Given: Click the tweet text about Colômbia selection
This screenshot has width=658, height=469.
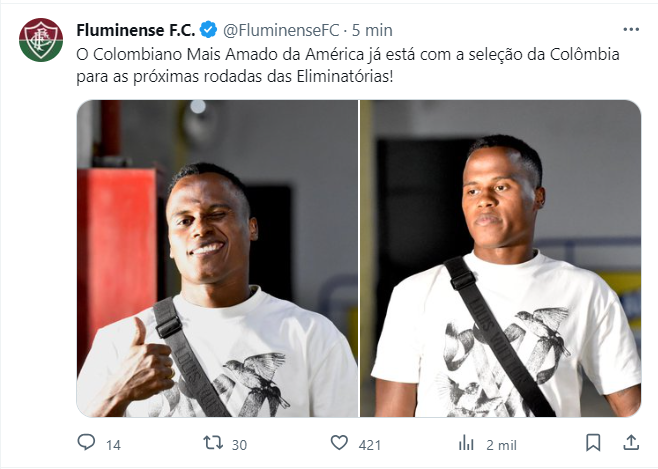Looking at the screenshot, I should point(348,65).
